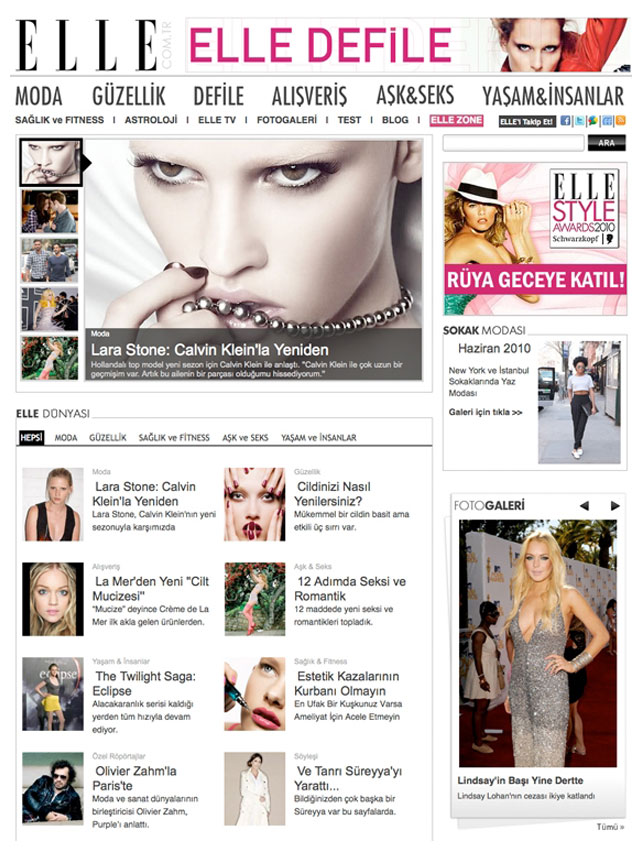Click the pink ELLE ZONE button
The image size is (640, 853).
coord(456,120)
